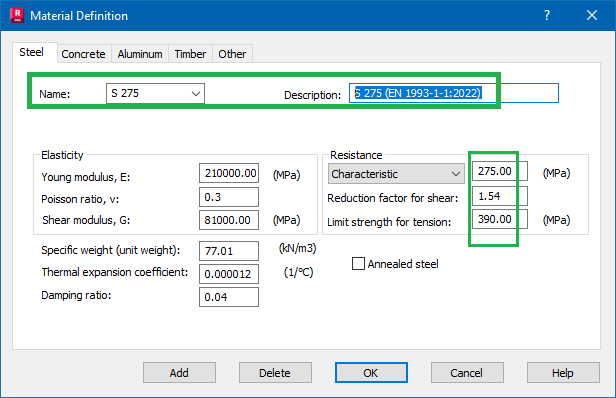Close the Material Definition dialog

click(x=592, y=15)
